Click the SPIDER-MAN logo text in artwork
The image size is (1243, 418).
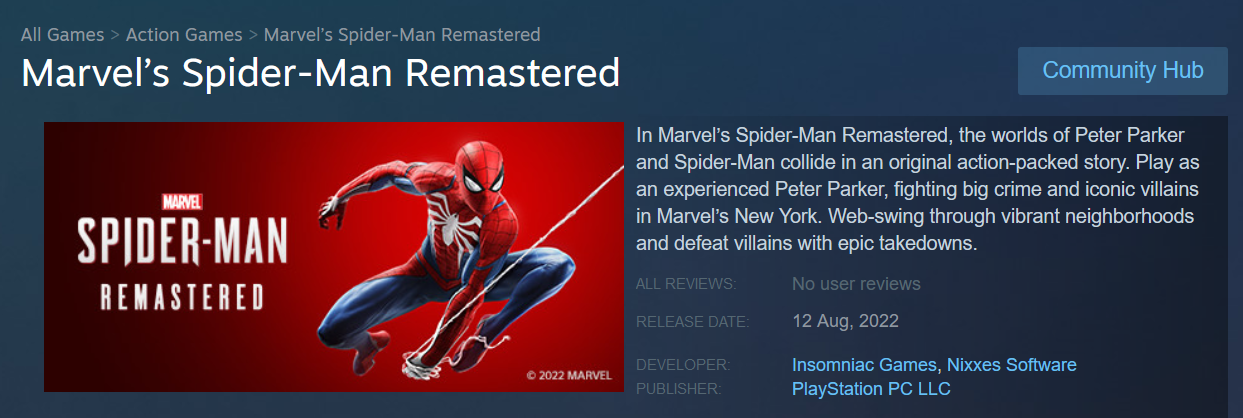(x=183, y=243)
